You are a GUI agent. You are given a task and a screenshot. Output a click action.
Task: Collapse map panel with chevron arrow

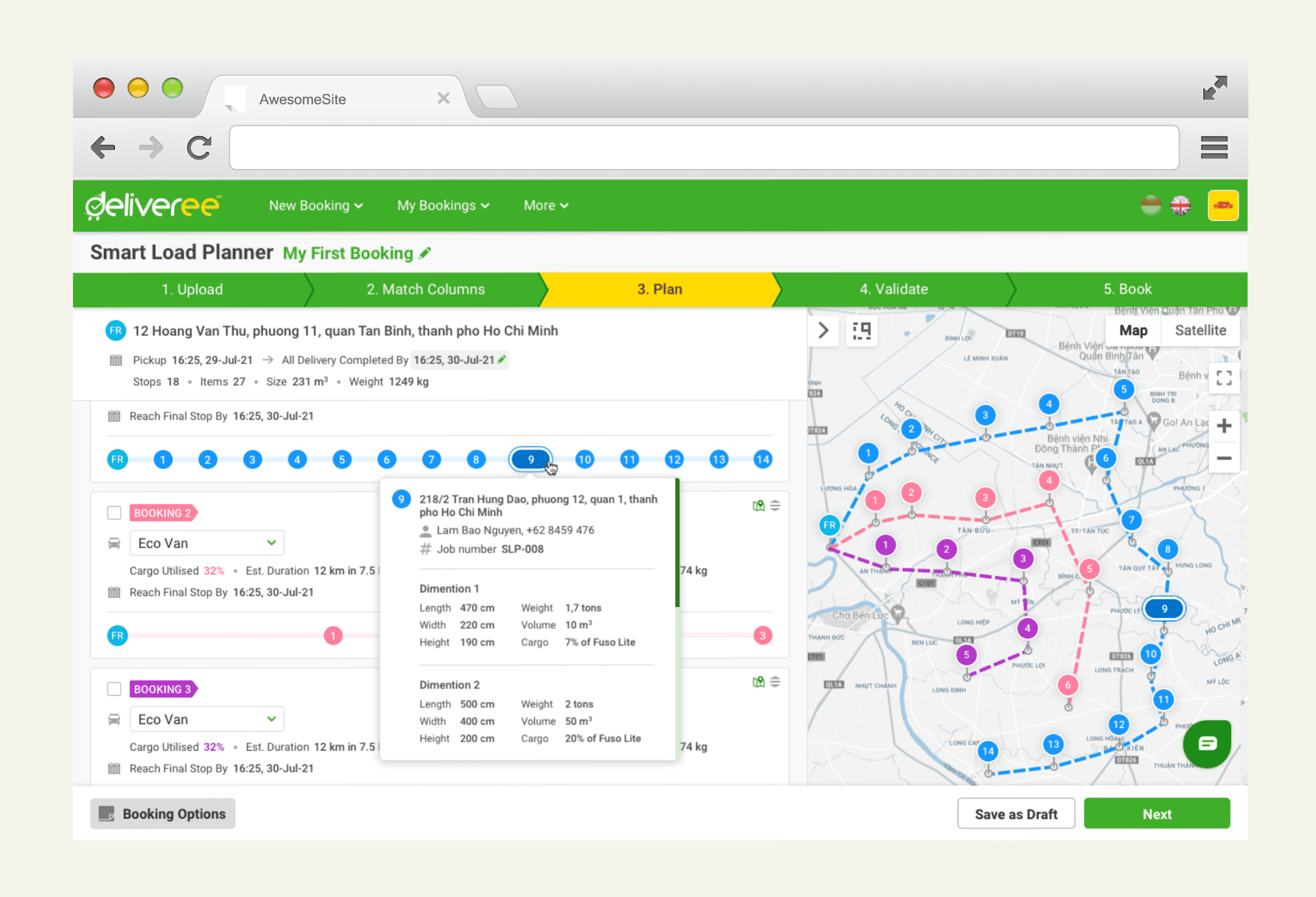[x=823, y=331]
